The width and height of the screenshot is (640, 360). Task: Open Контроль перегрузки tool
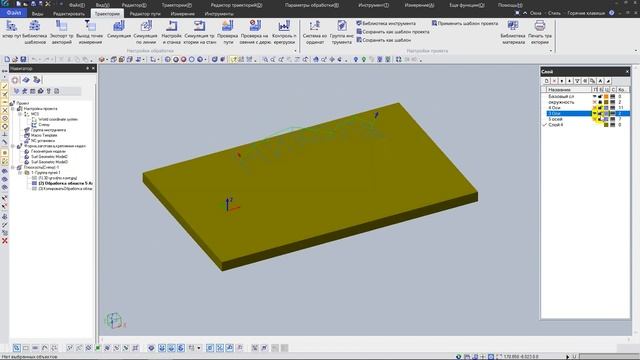pos(284,32)
